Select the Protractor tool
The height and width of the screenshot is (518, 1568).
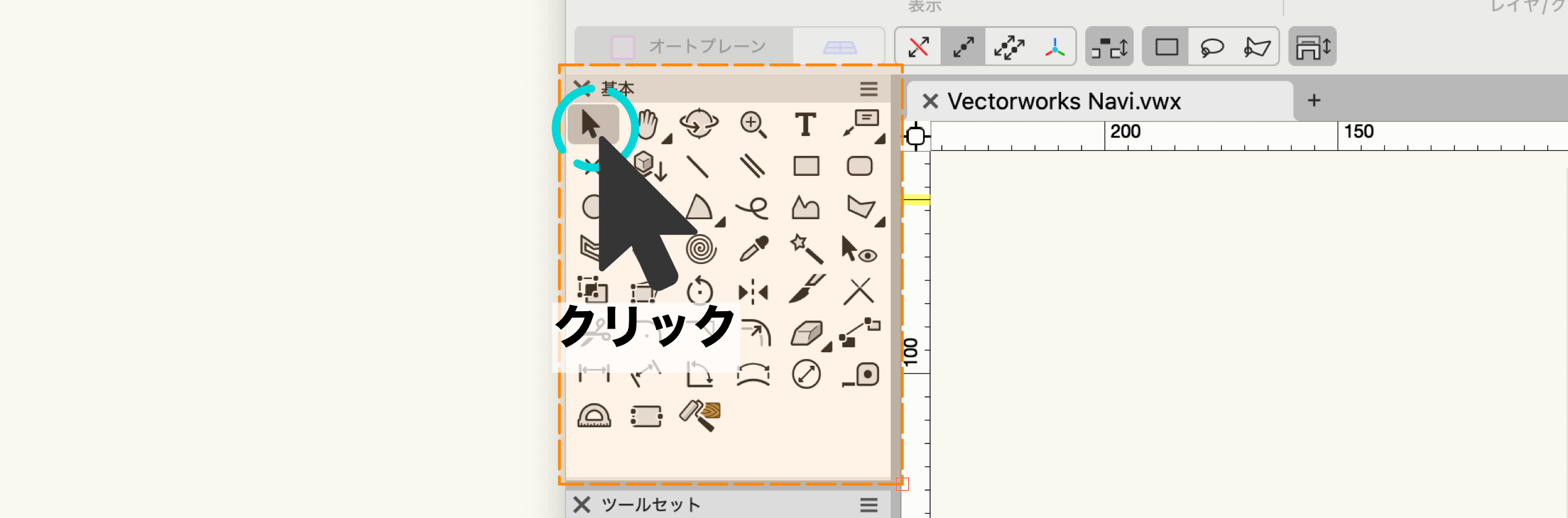coord(594,416)
